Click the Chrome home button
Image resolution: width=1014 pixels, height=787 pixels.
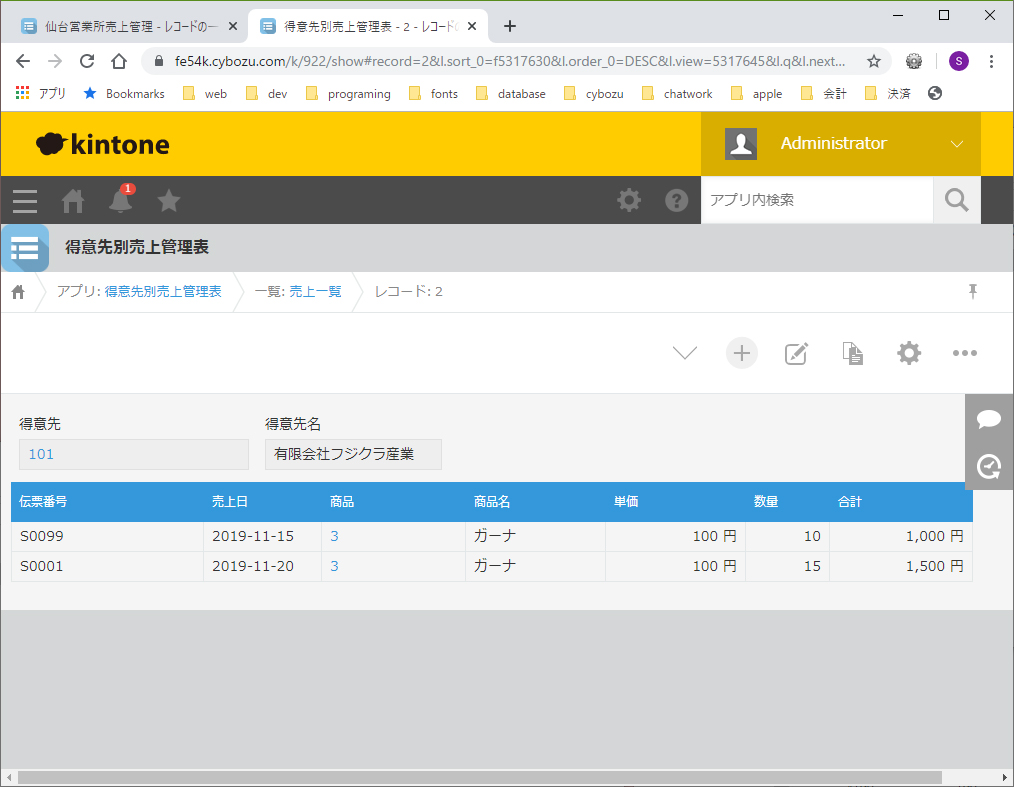tap(119, 61)
